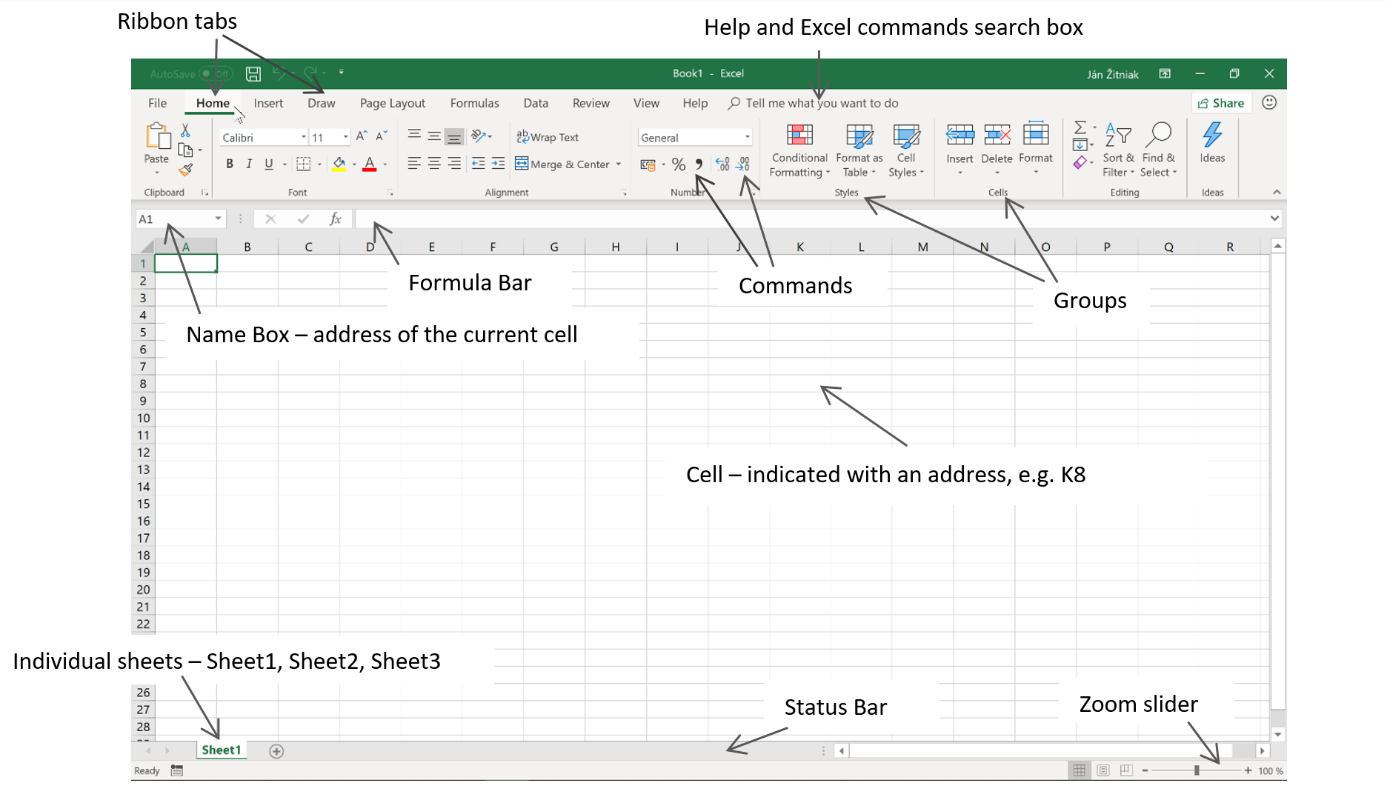Switch to the Review tab
The height and width of the screenshot is (800, 1387).
(591, 103)
